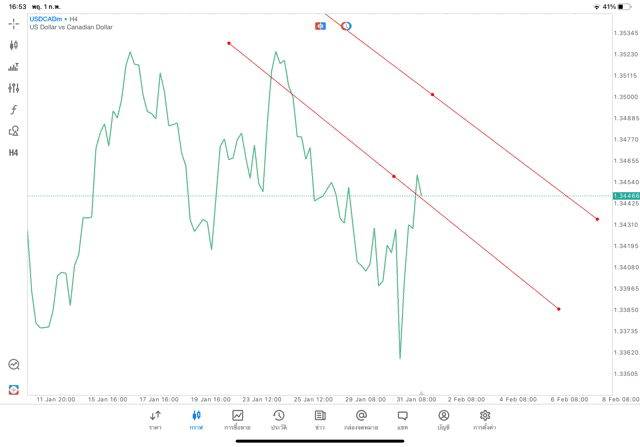
Task: Open the indicators function icon
Action: (13, 109)
